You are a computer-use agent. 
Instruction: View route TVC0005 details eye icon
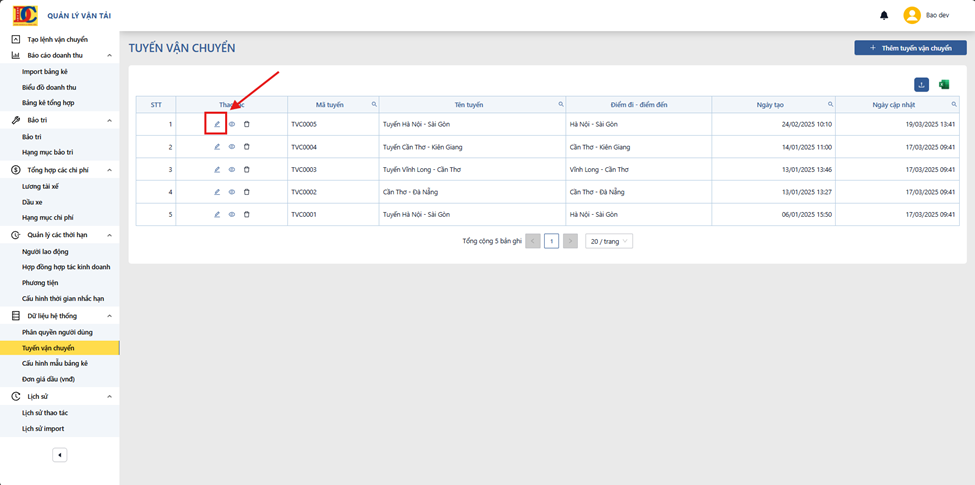(231, 124)
